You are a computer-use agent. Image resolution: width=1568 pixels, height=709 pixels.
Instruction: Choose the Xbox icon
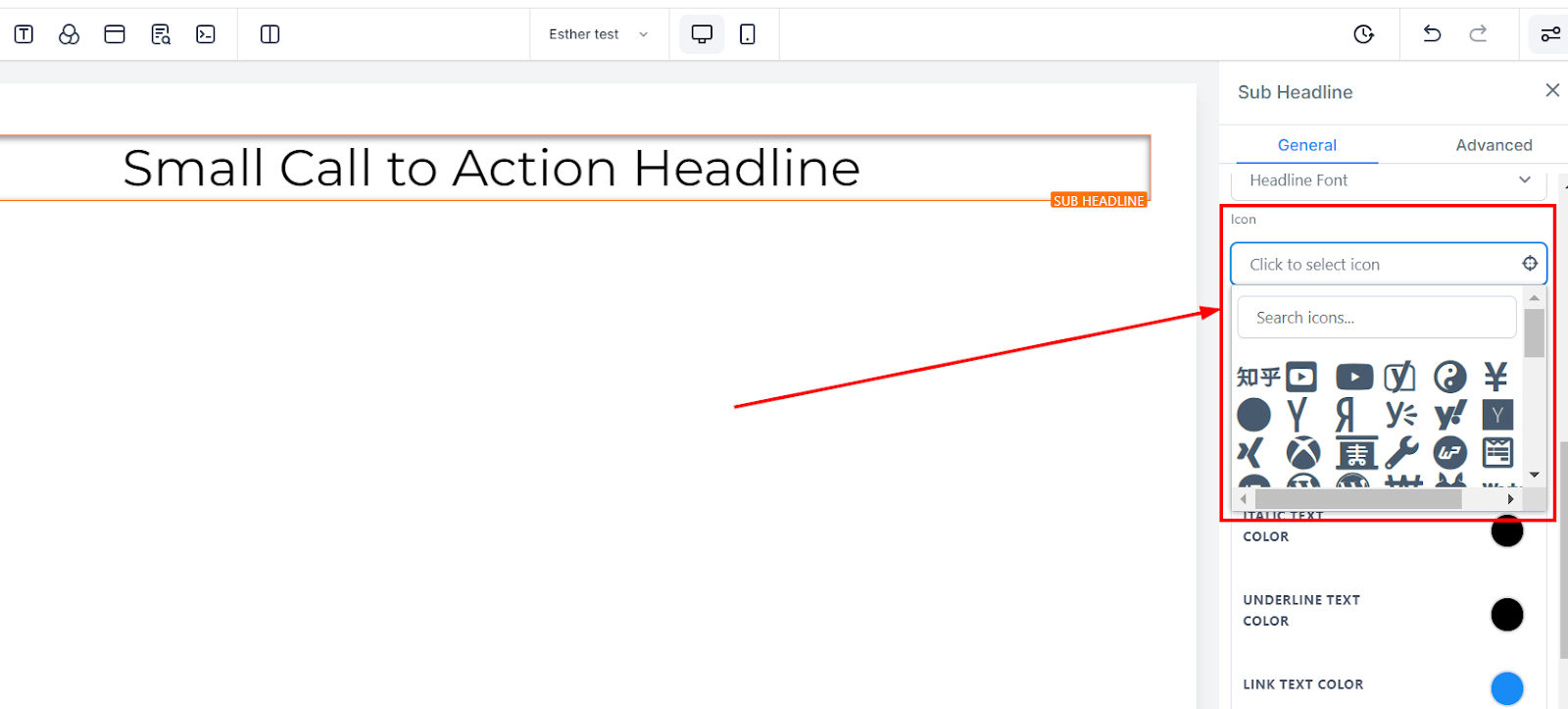coord(1303,453)
